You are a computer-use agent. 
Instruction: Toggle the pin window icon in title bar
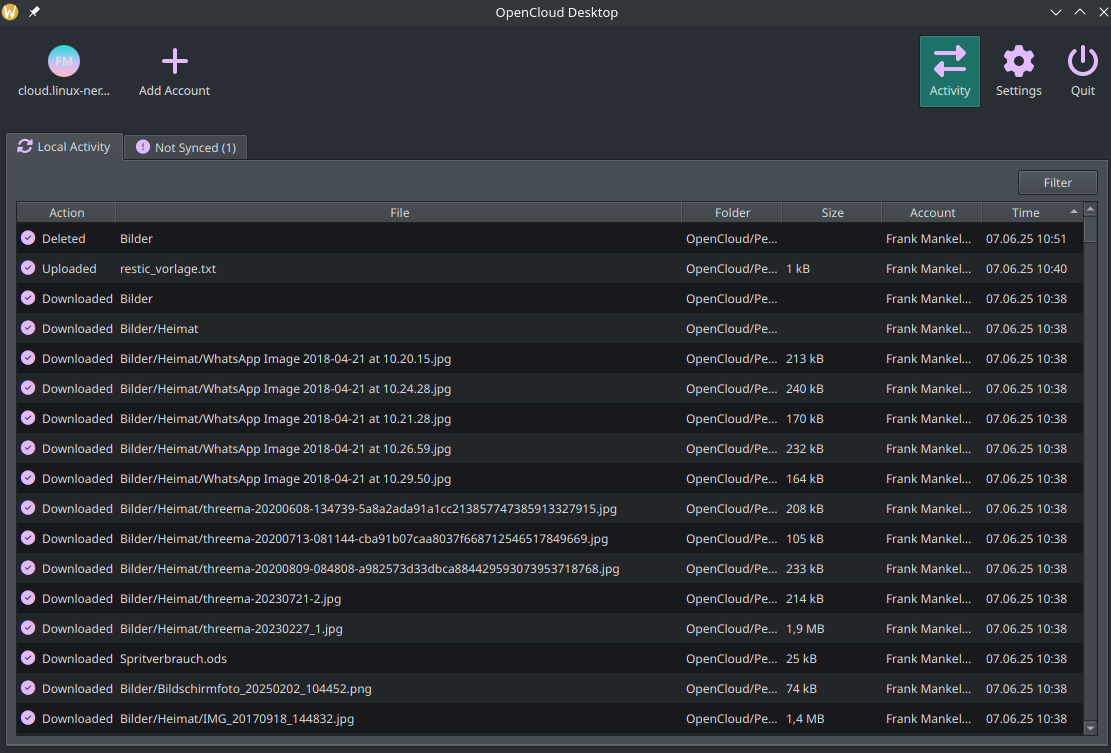point(34,12)
